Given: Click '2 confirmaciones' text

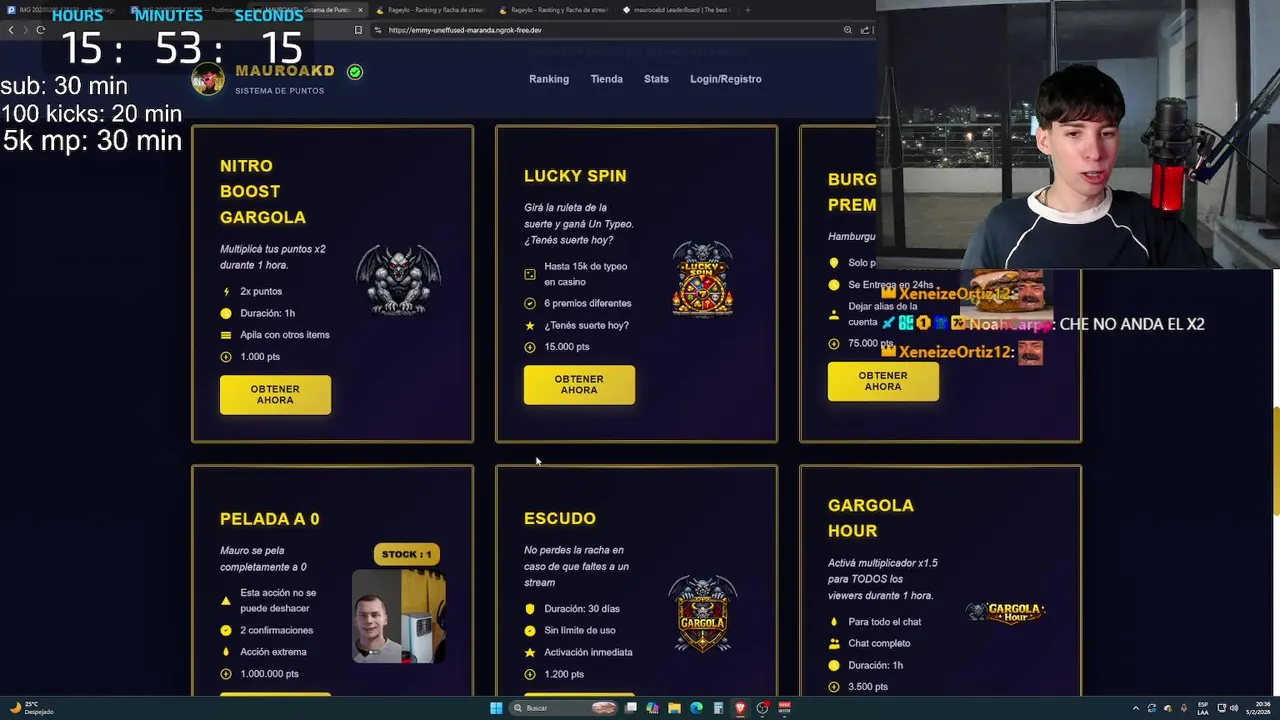Looking at the screenshot, I should (277, 630).
